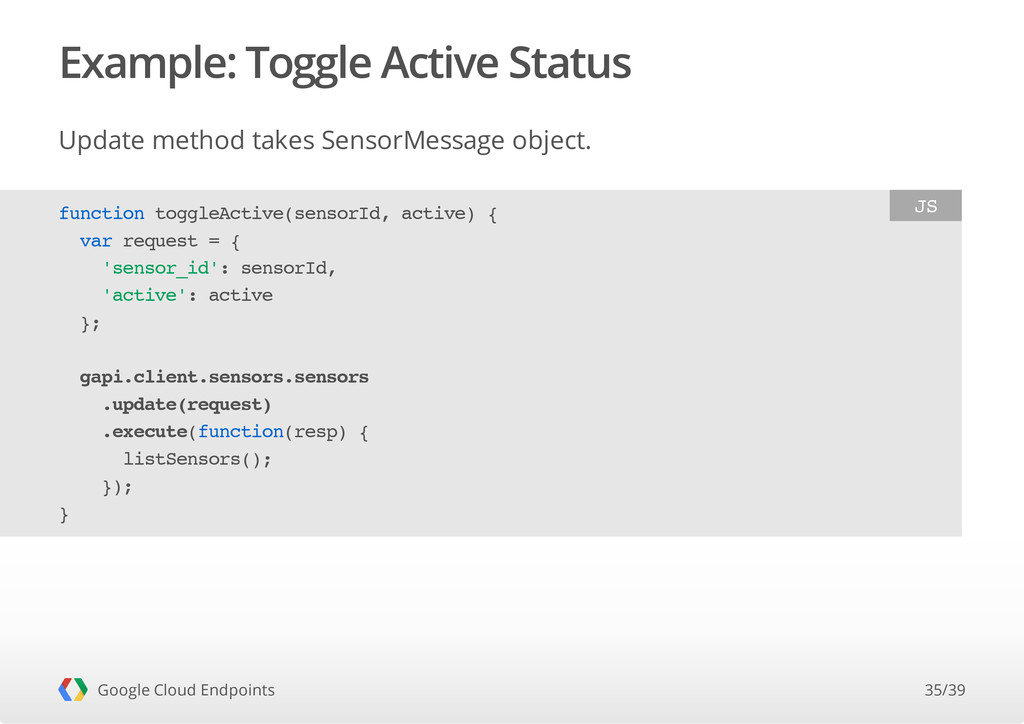
Task: Click the 'active' green string key
Action: (144, 296)
